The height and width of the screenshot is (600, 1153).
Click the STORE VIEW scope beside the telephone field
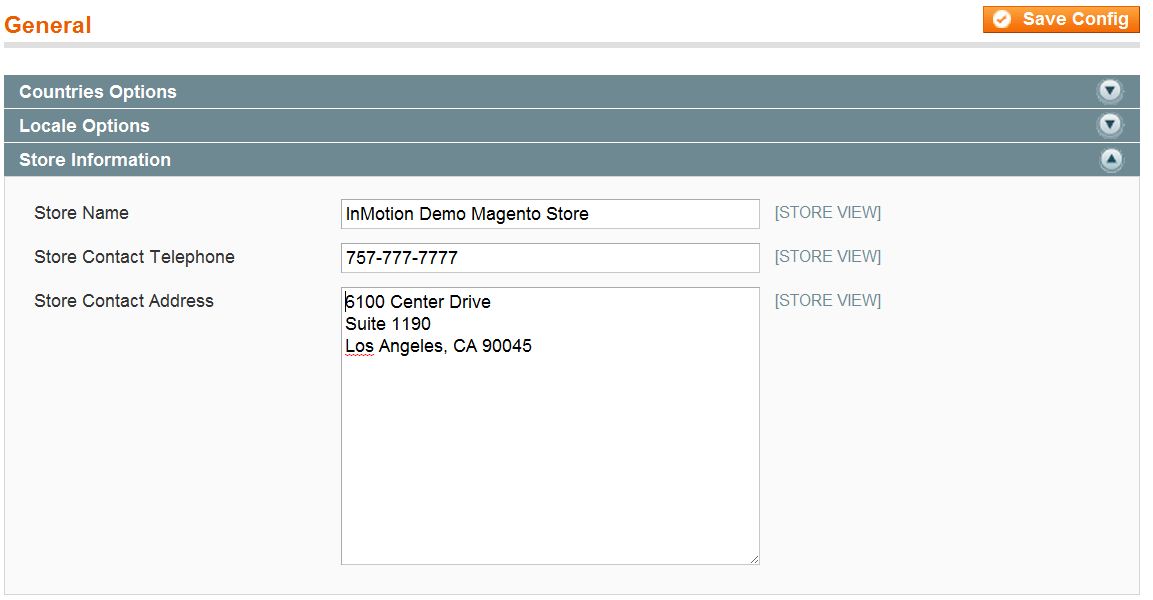pyautogui.click(x=827, y=257)
